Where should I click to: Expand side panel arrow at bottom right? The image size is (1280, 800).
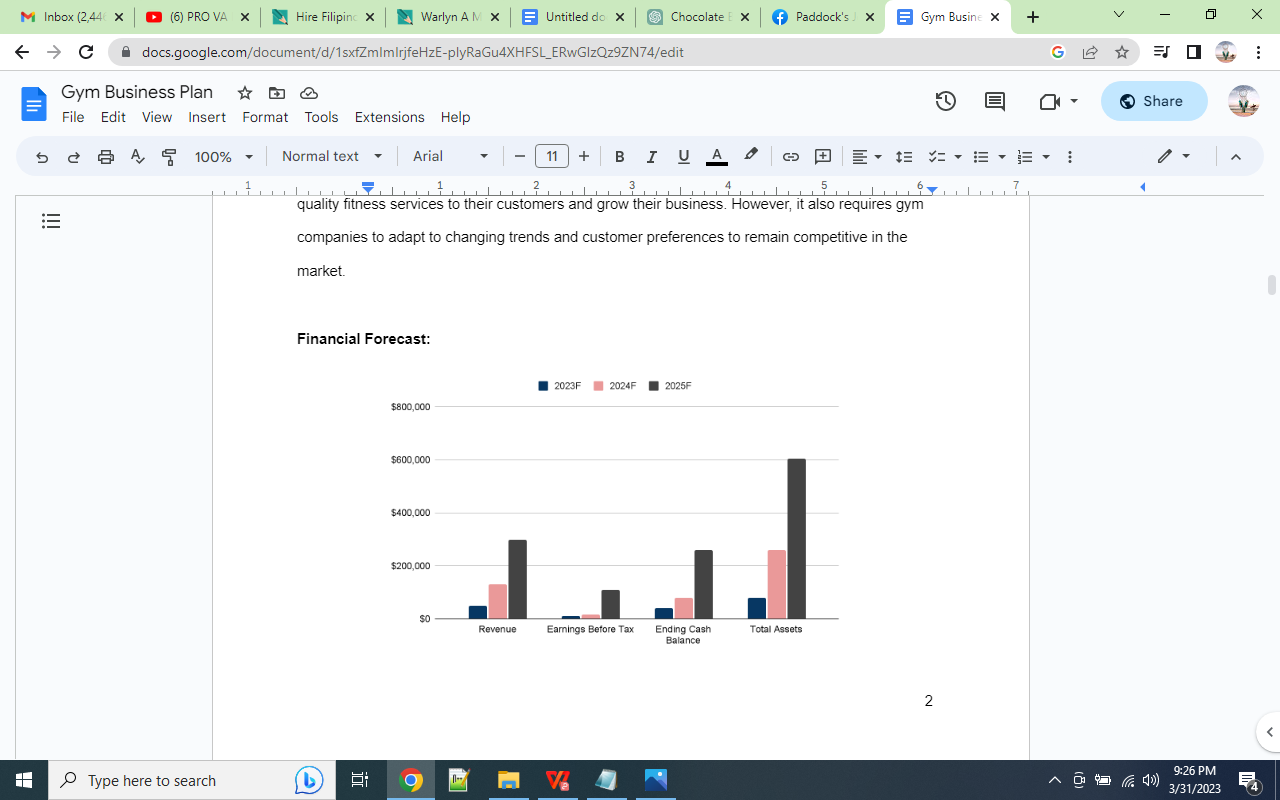1269,732
